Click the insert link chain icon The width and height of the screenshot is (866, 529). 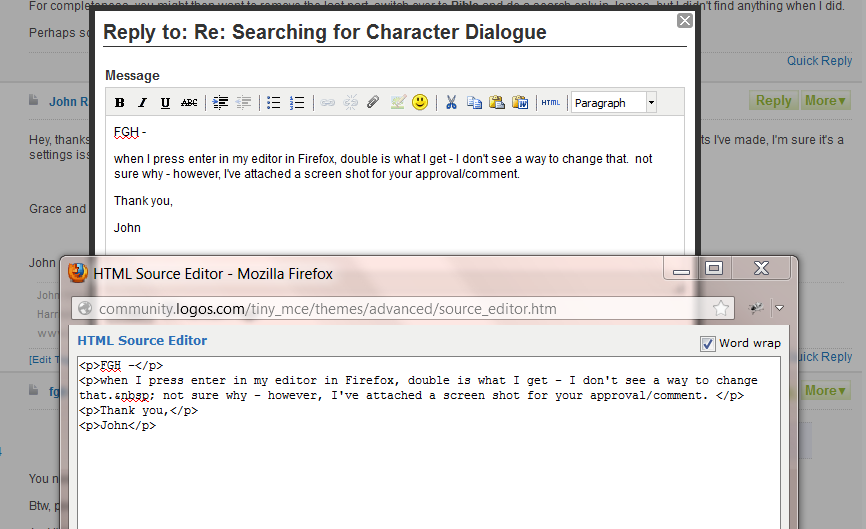tap(328, 103)
